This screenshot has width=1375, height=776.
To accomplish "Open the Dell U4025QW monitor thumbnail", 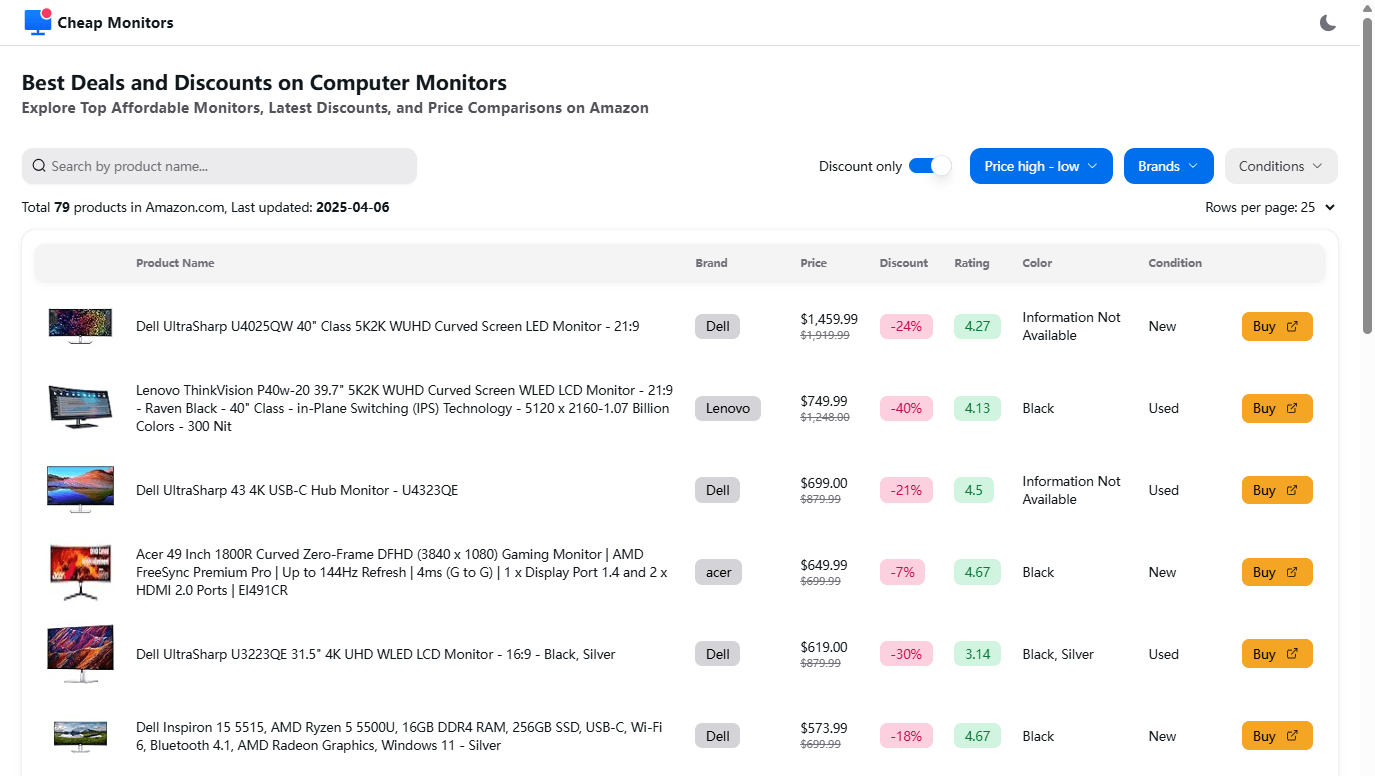I will pos(80,326).
